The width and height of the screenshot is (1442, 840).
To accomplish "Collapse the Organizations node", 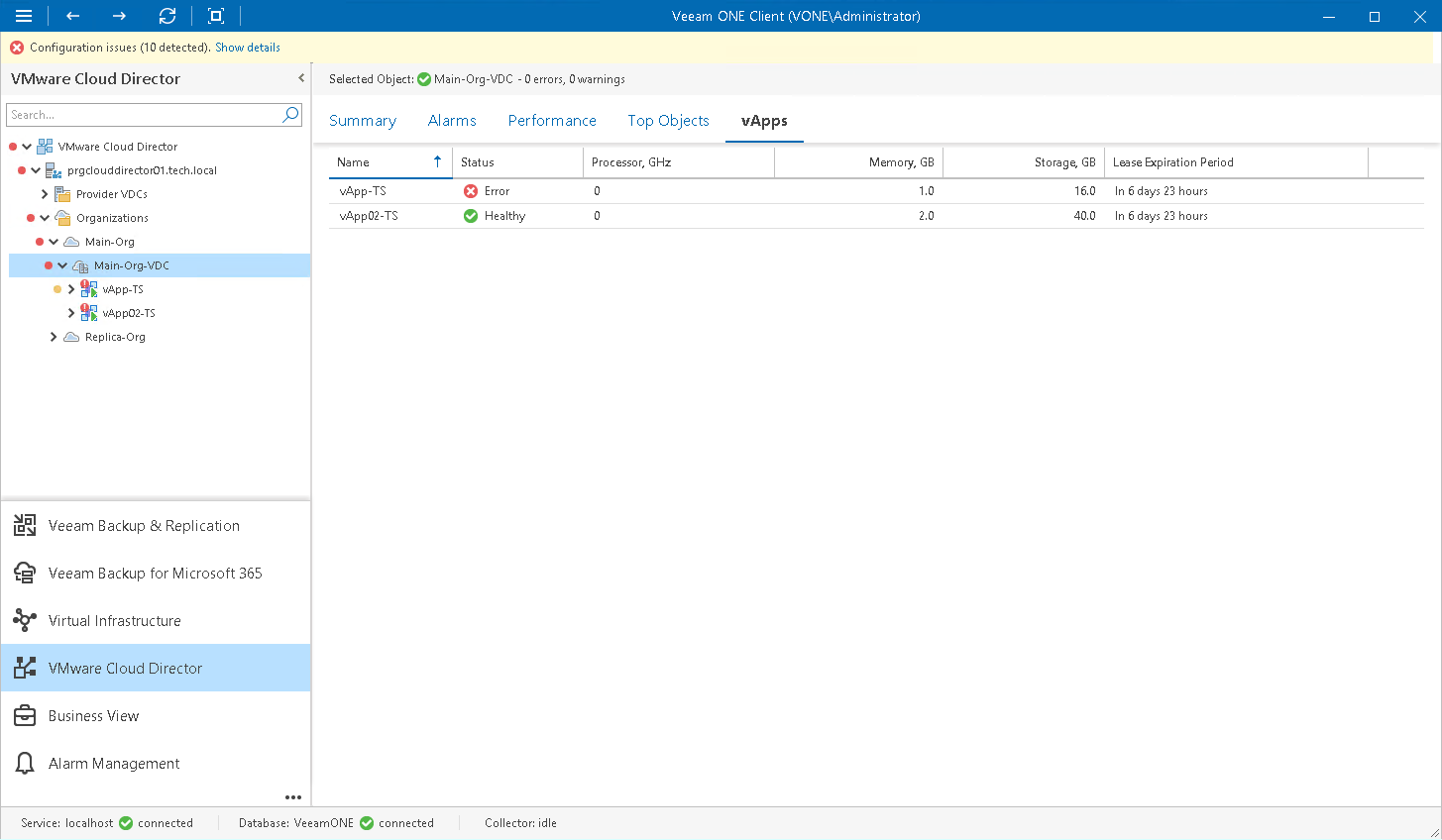I will pyautogui.click(x=45, y=218).
